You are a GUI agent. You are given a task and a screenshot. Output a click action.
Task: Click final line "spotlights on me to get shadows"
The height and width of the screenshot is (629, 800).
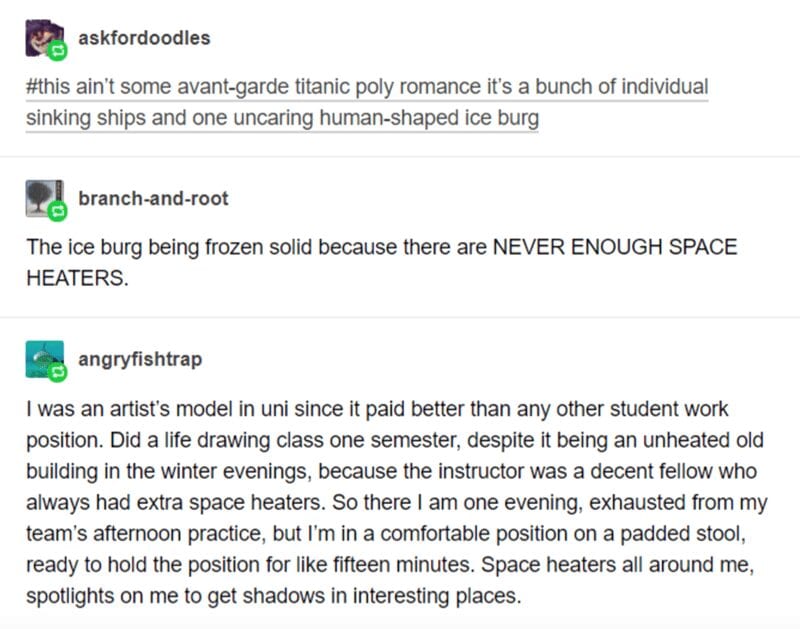(x=273, y=596)
